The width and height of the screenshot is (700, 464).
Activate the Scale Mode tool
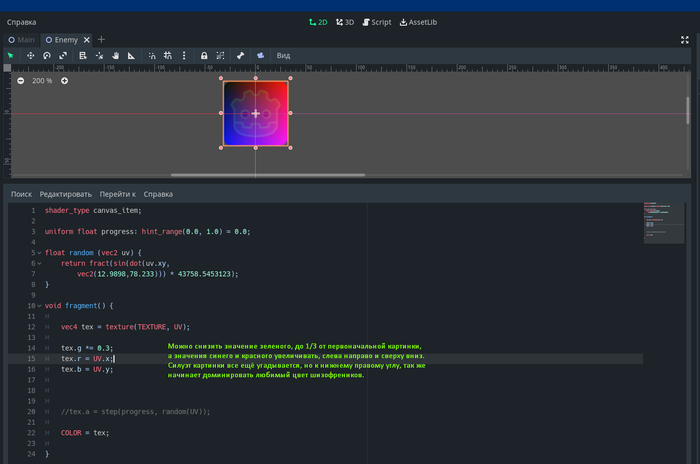coord(63,55)
